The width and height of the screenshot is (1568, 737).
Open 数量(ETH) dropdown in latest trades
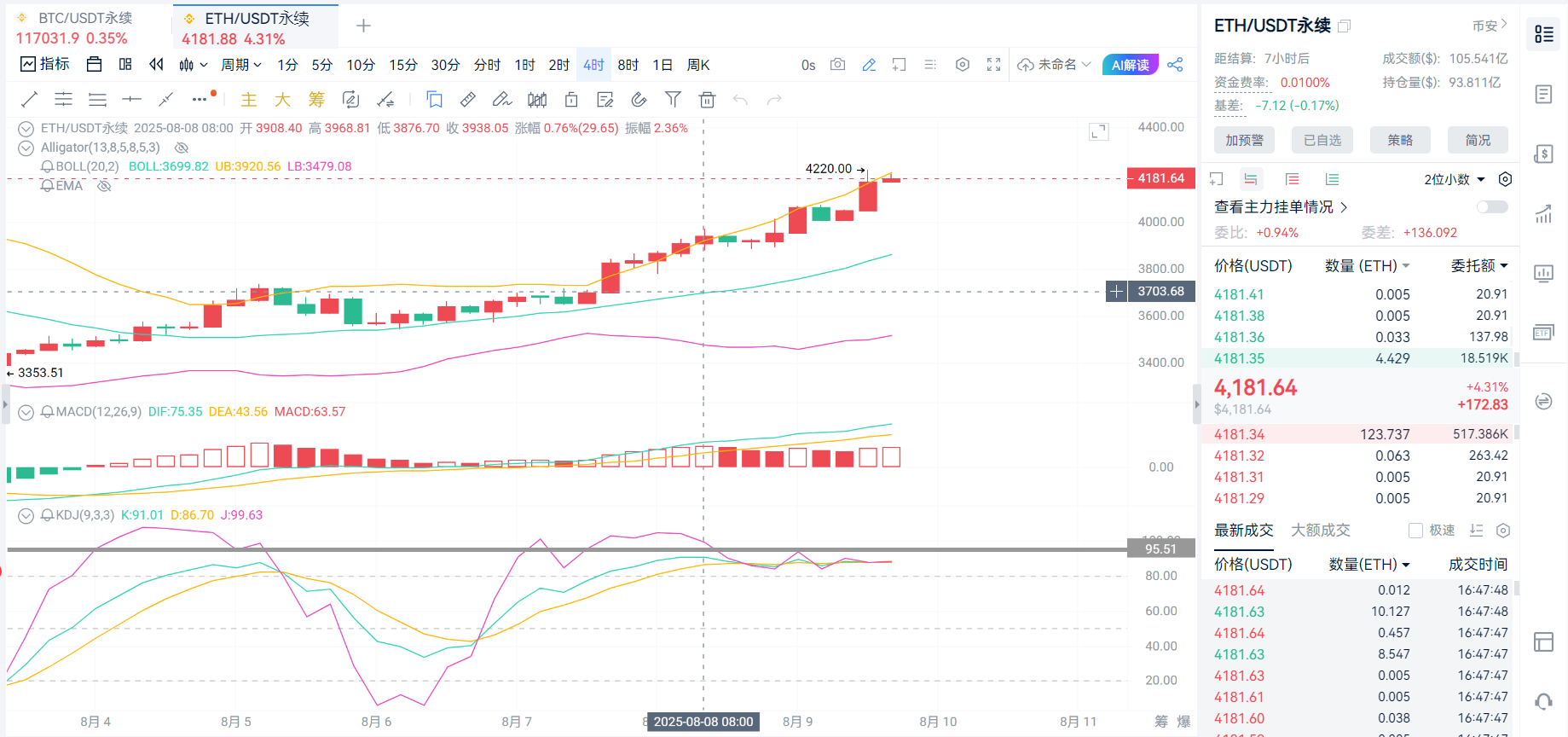click(x=1369, y=565)
